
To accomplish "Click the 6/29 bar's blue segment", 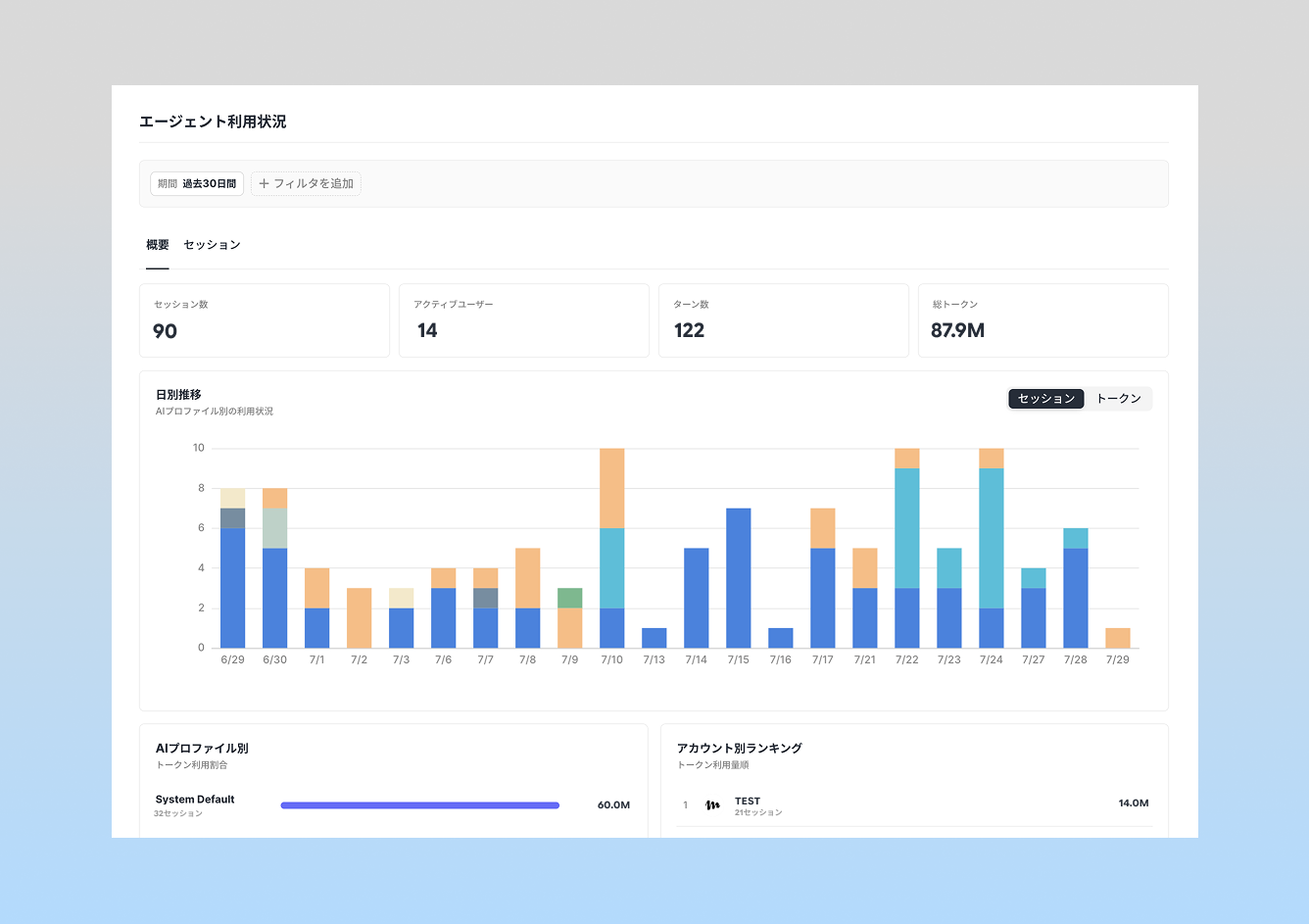I will click(233, 588).
